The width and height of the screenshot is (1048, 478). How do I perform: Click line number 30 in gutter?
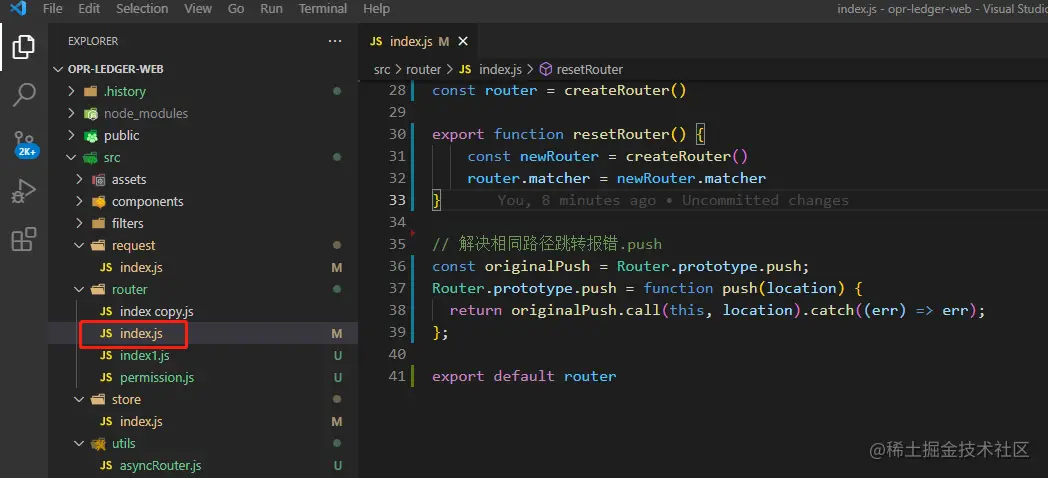pos(398,134)
